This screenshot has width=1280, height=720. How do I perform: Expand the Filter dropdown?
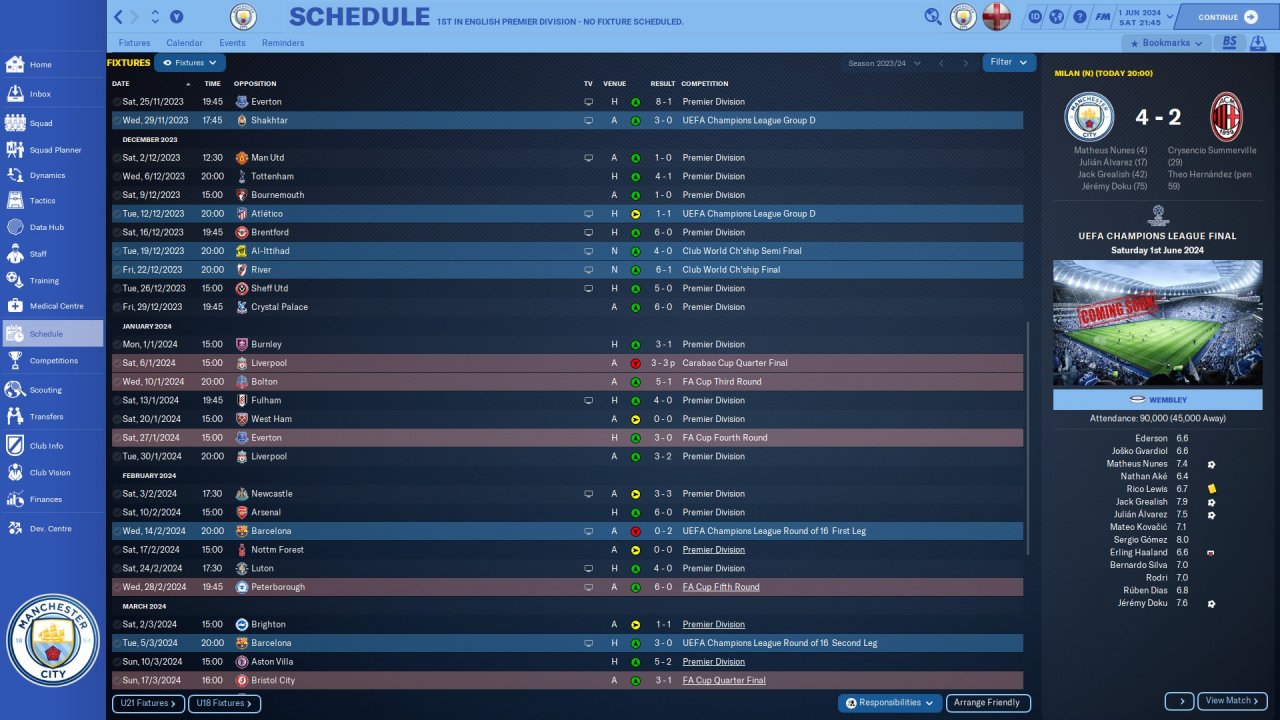(1009, 62)
